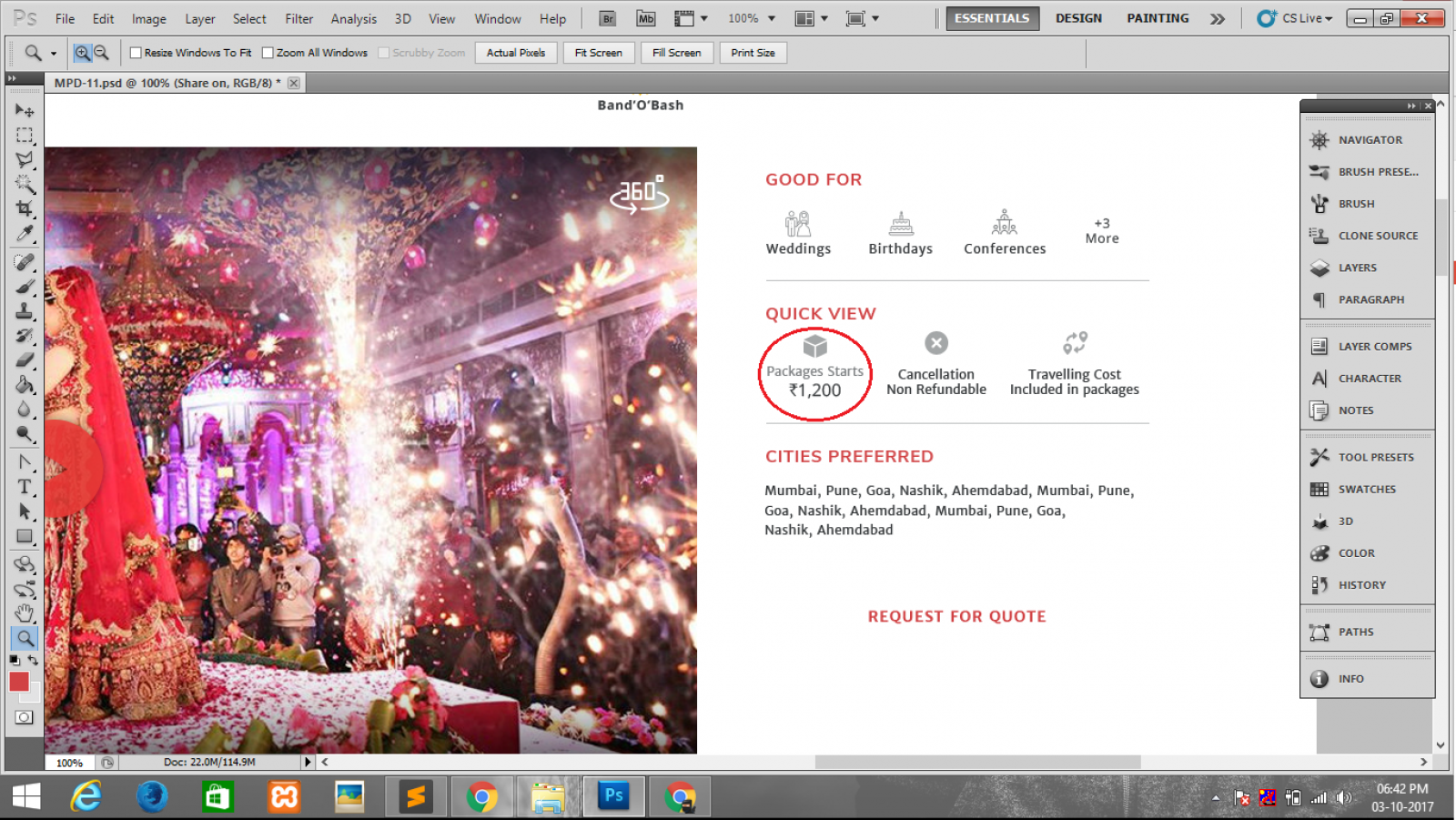This screenshot has width=1456, height=820.
Task: Select the Crop tool
Action: pos(25,209)
